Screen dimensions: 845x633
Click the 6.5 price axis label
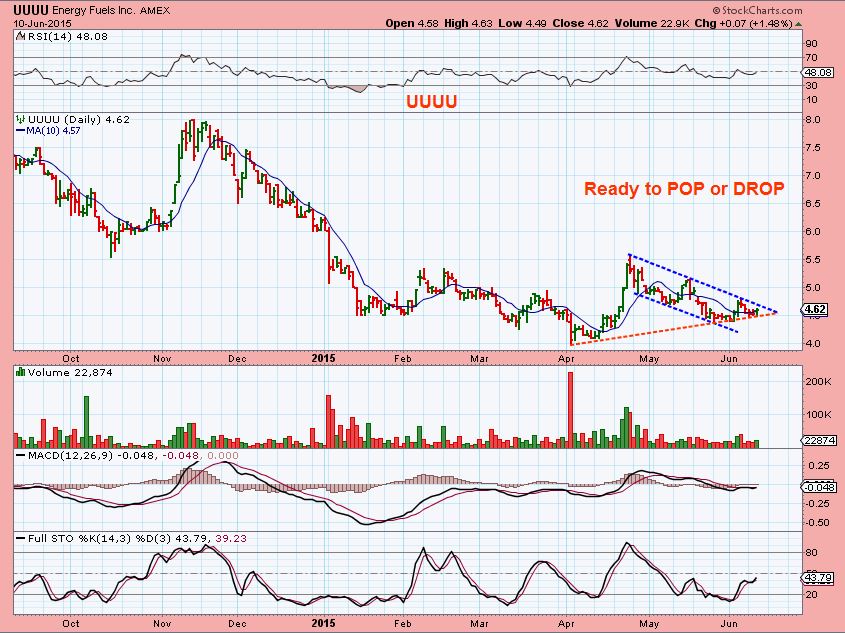(x=814, y=204)
